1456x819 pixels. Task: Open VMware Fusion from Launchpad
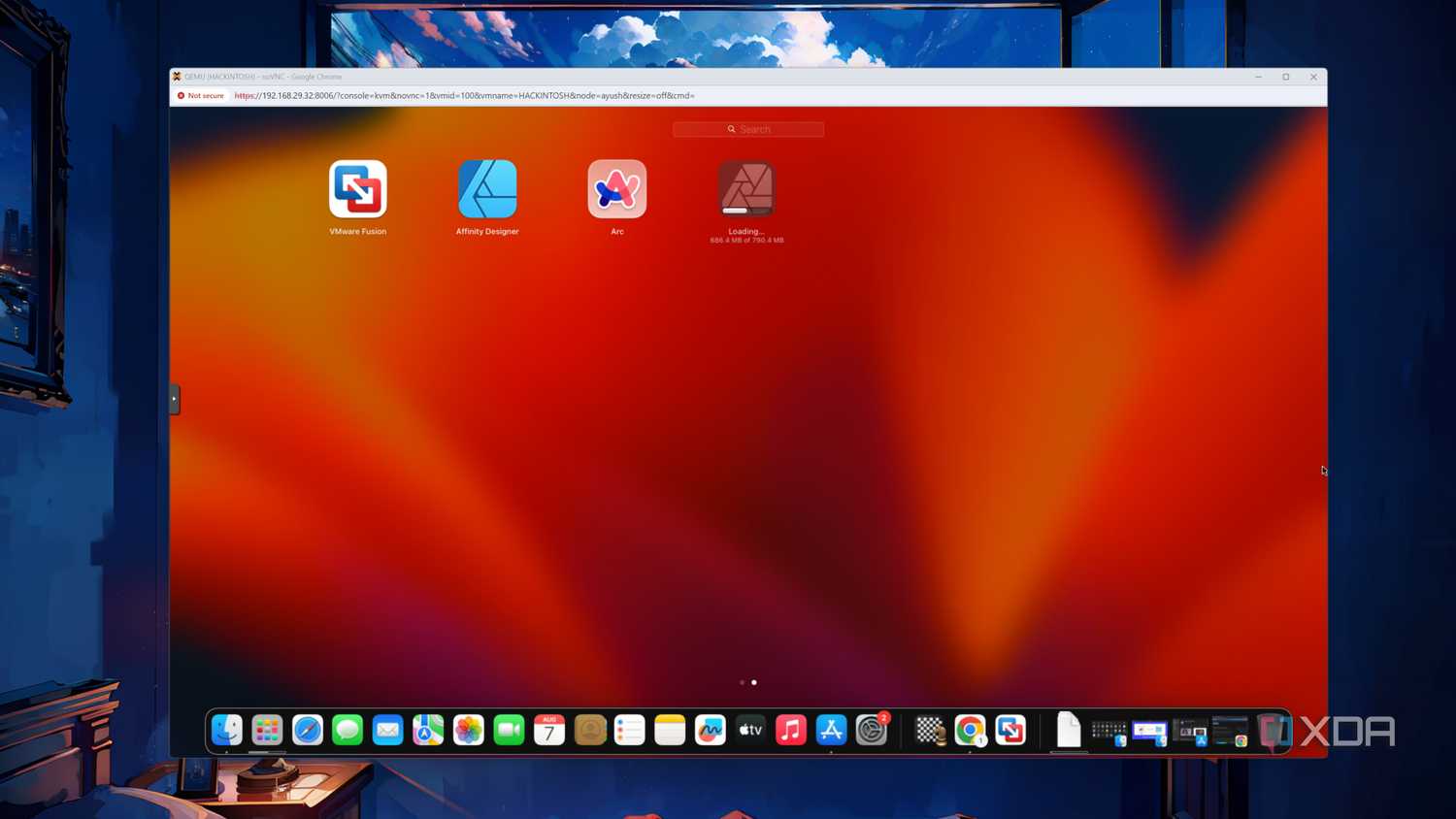pos(357,189)
